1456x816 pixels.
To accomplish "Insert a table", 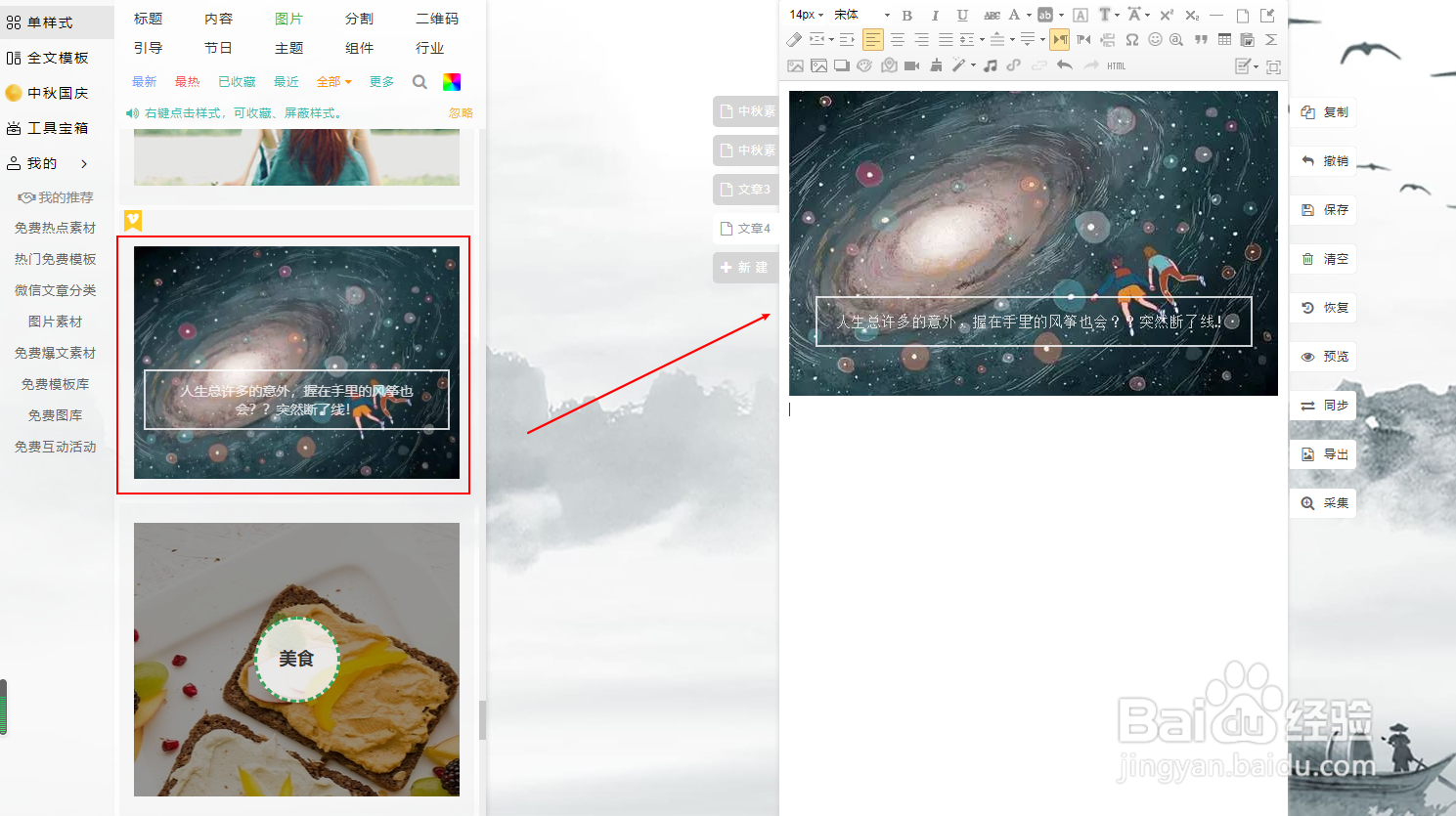I will coord(1224,40).
